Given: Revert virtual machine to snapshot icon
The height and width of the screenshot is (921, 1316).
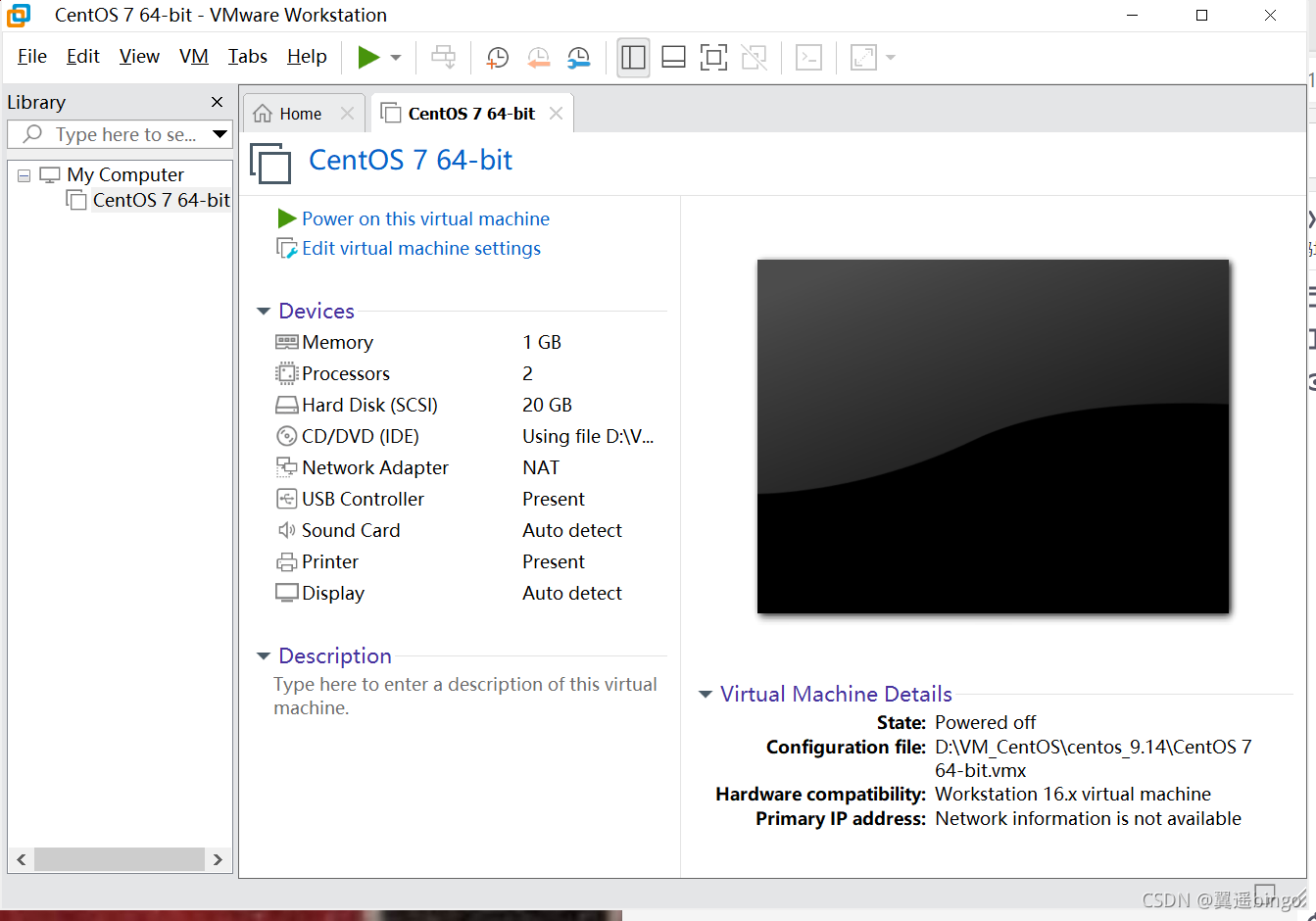Looking at the screenshot, I should click(538, 58).
